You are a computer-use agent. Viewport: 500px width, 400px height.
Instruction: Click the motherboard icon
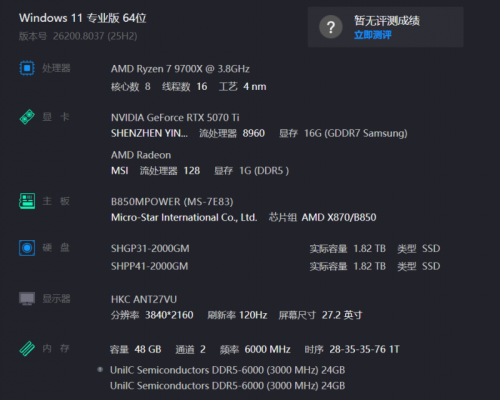click(x=27, y=201)
